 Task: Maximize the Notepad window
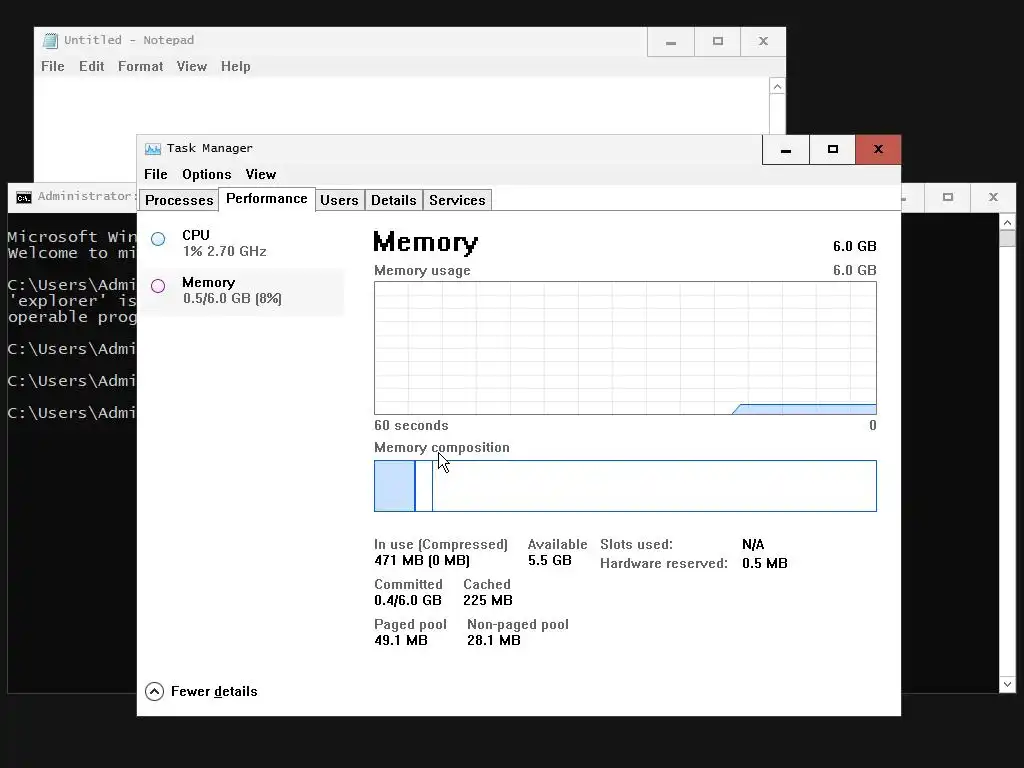click(x=718, y=41)
